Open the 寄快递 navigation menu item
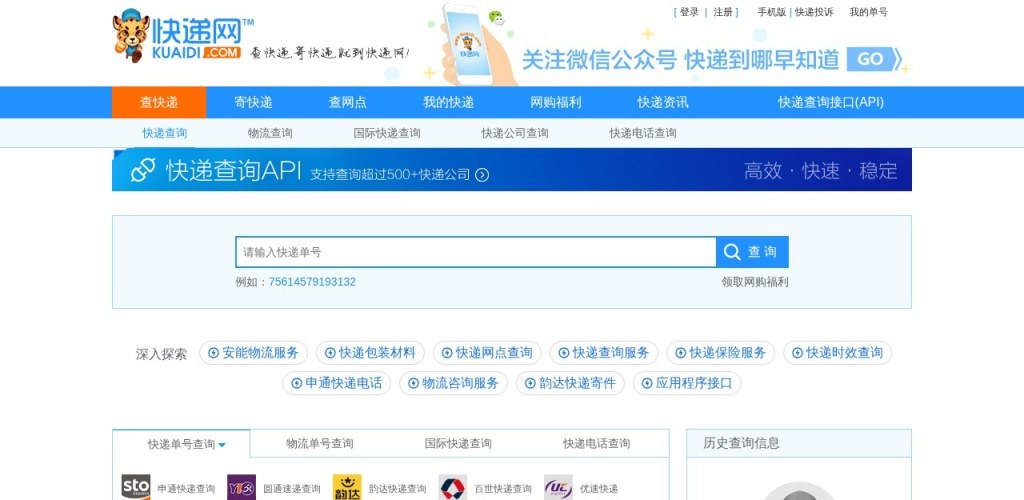The image size is (1024, 500). [253, 102]
